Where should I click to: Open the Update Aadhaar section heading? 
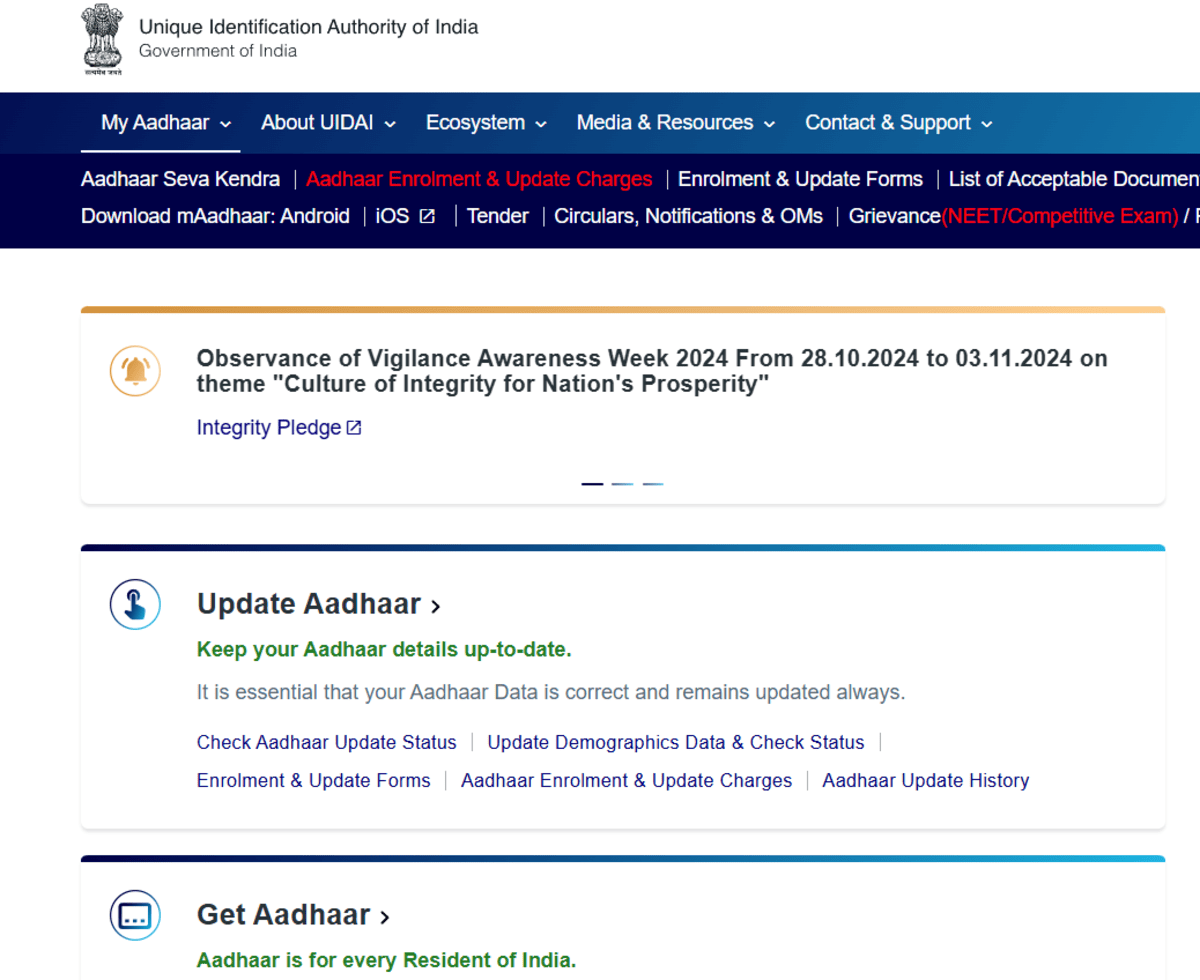319,604
